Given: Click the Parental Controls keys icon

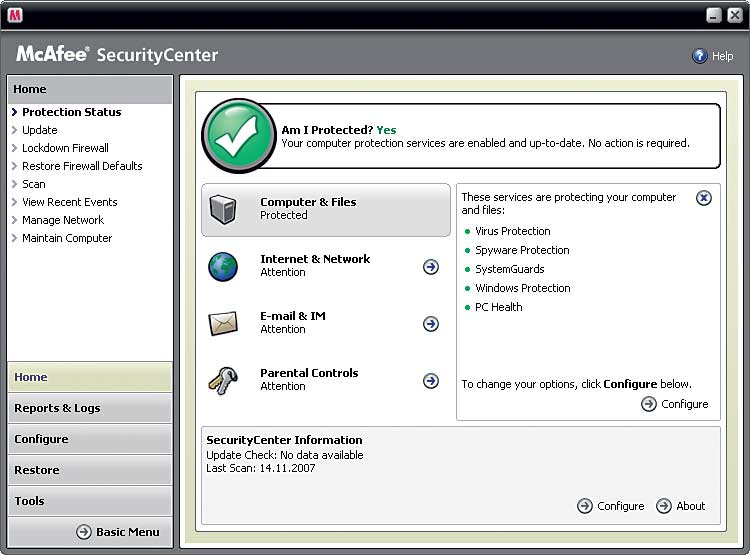Looking at the screenshot, I should [223, 380].
